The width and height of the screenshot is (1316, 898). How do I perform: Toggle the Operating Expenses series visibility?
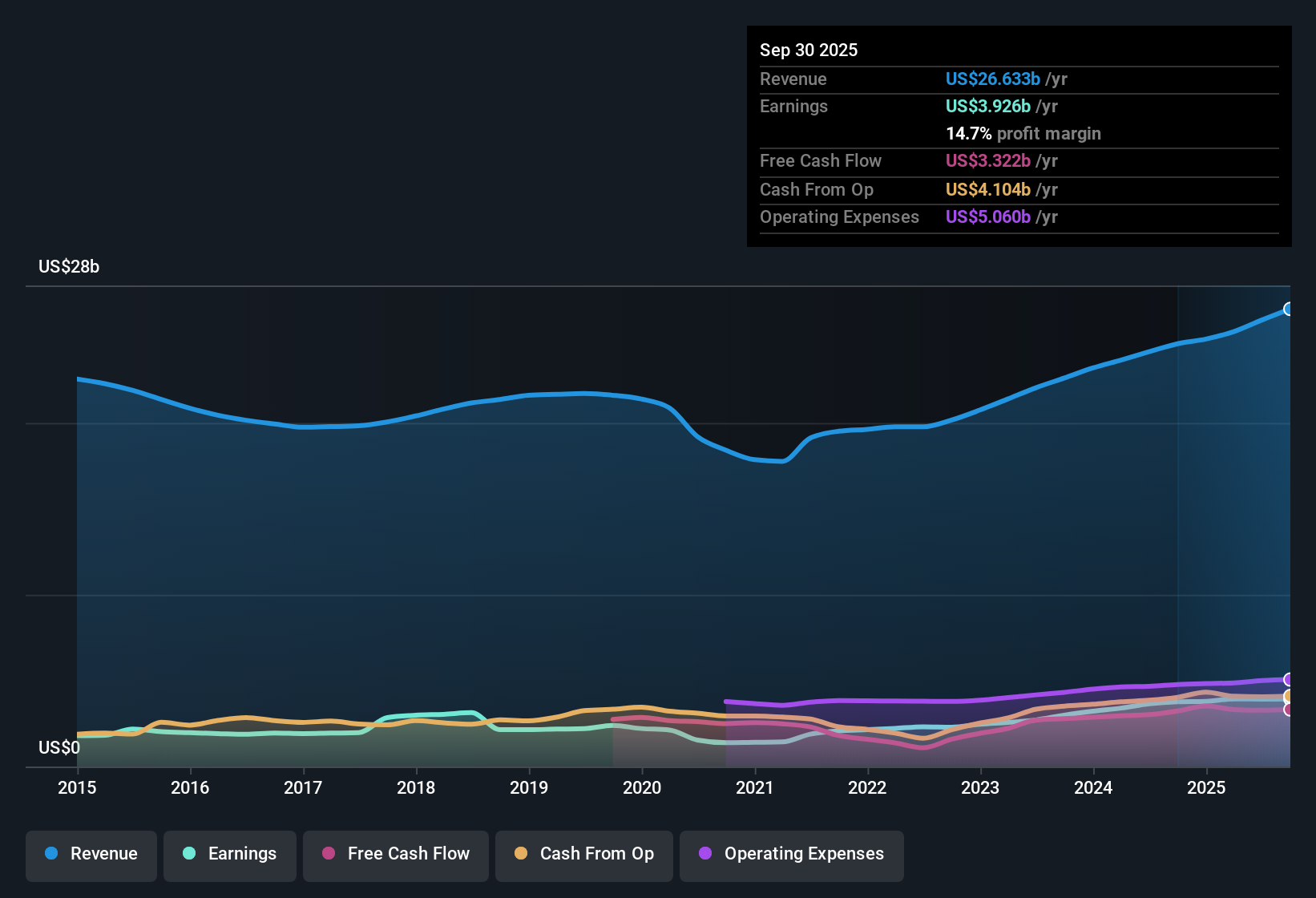(792, 854)
